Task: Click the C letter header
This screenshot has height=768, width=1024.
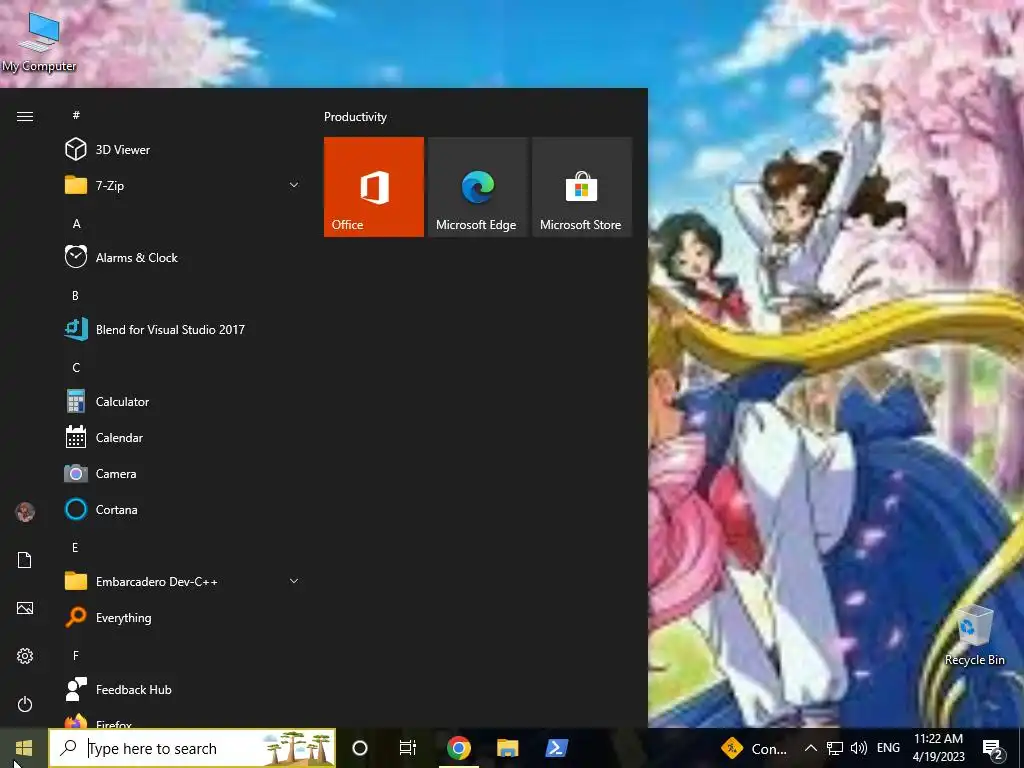Action: 76,367
